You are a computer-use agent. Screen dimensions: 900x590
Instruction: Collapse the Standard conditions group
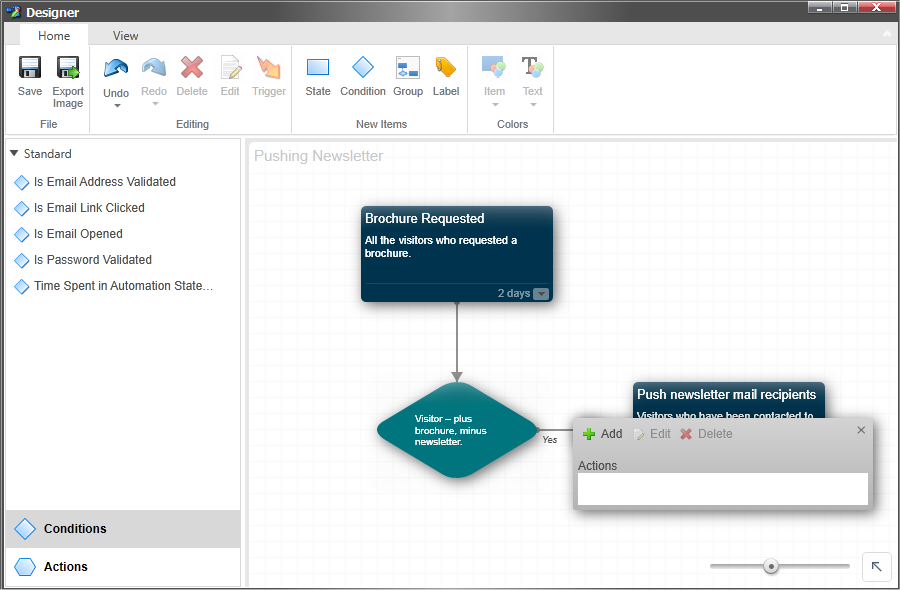14,154
